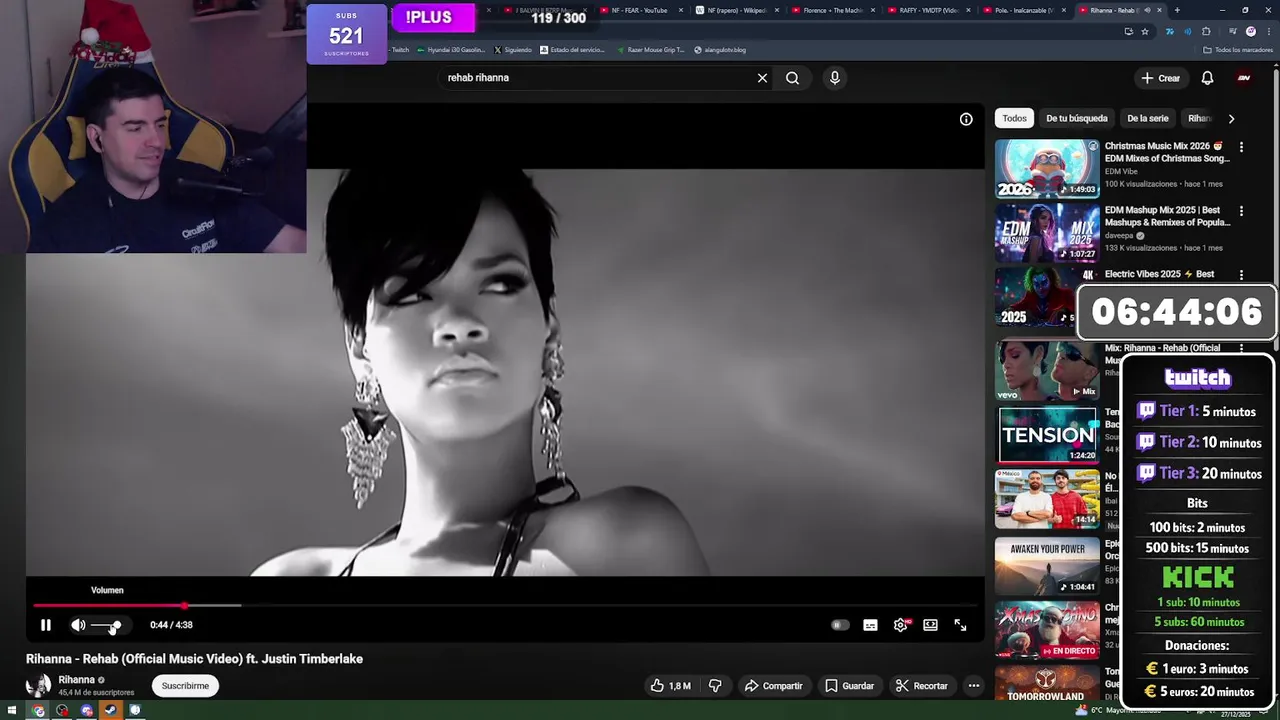Click the Recortar clip button
Image resolution: width=1280 pixels, height=720 pixels.
click(921, 686)
